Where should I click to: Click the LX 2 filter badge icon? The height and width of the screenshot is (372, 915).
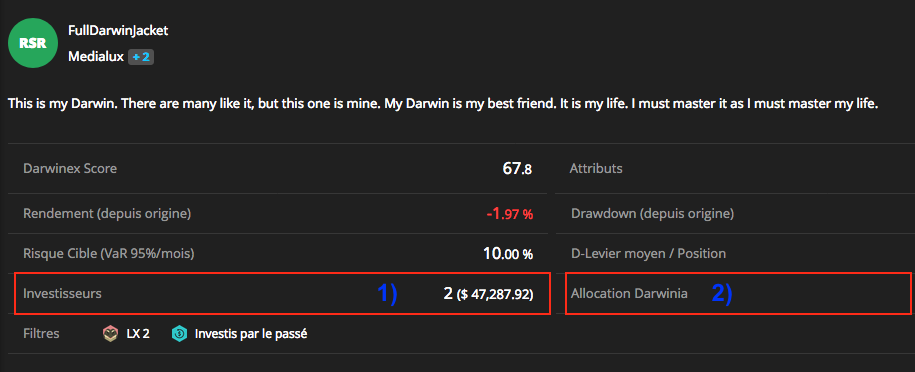pyautogui.click(x=110, y=334)
